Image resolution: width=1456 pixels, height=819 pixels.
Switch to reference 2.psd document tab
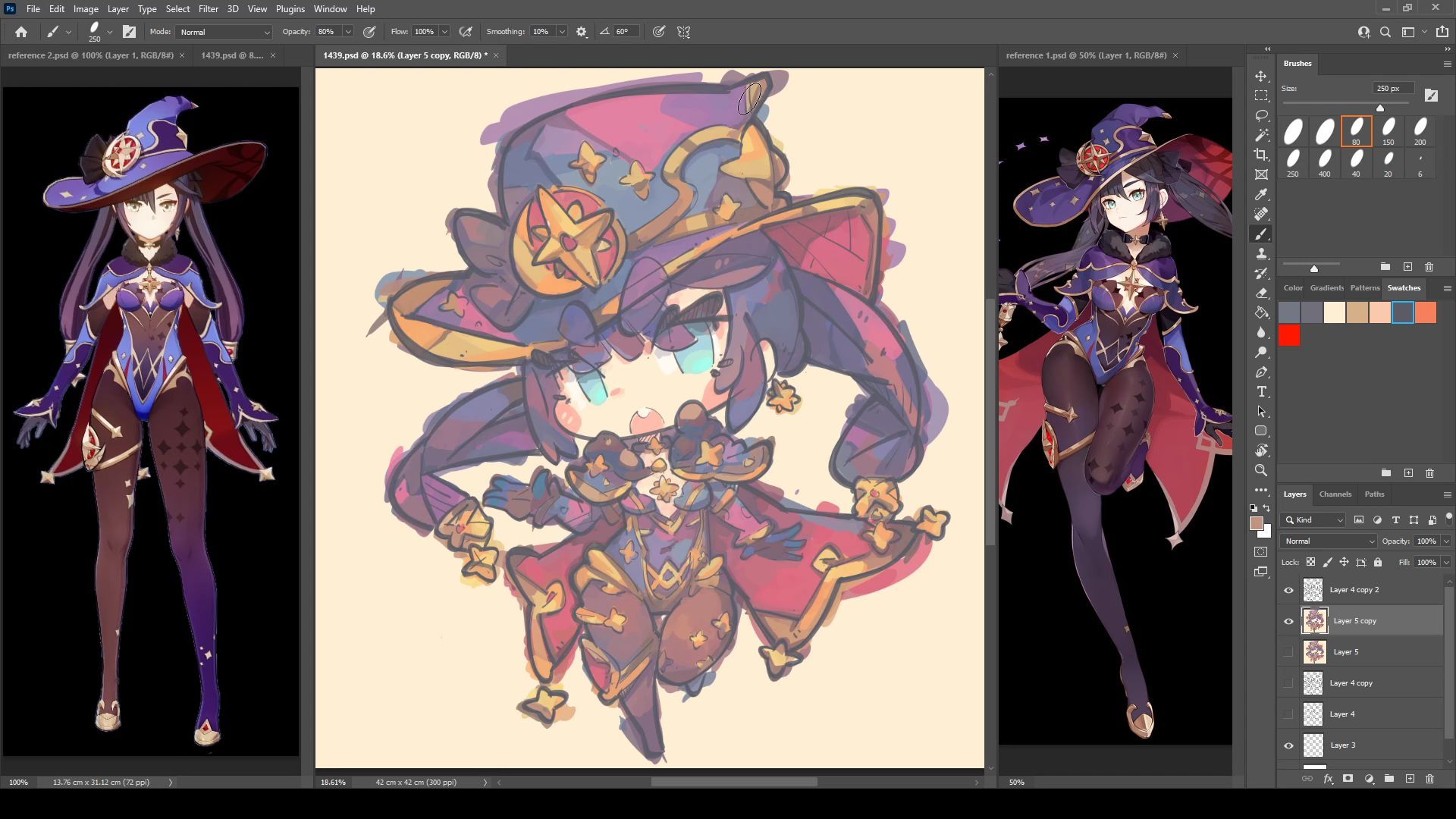(91, 55)
